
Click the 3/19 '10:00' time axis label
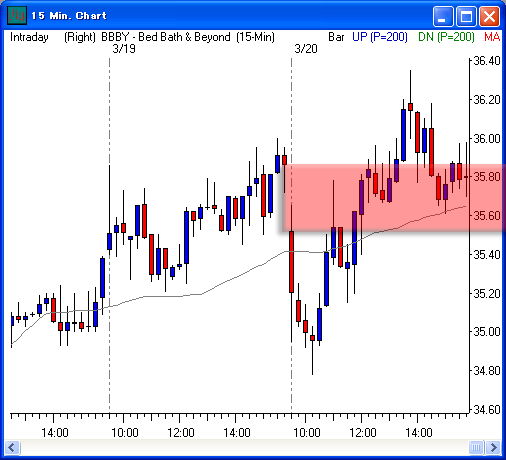125,433
